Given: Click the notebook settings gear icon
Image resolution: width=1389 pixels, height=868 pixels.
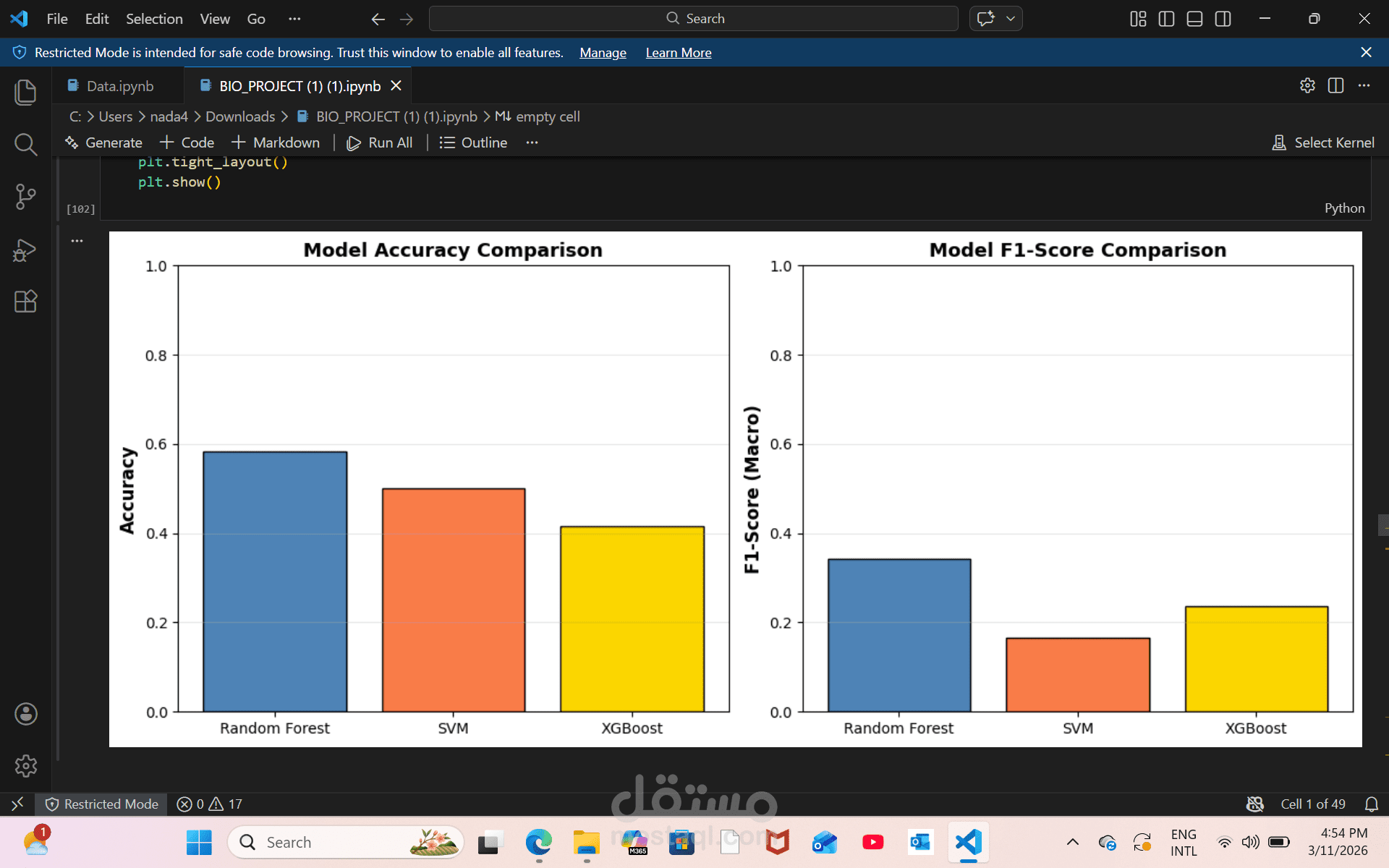Looking at the screenshot, I should (1307, 85).
